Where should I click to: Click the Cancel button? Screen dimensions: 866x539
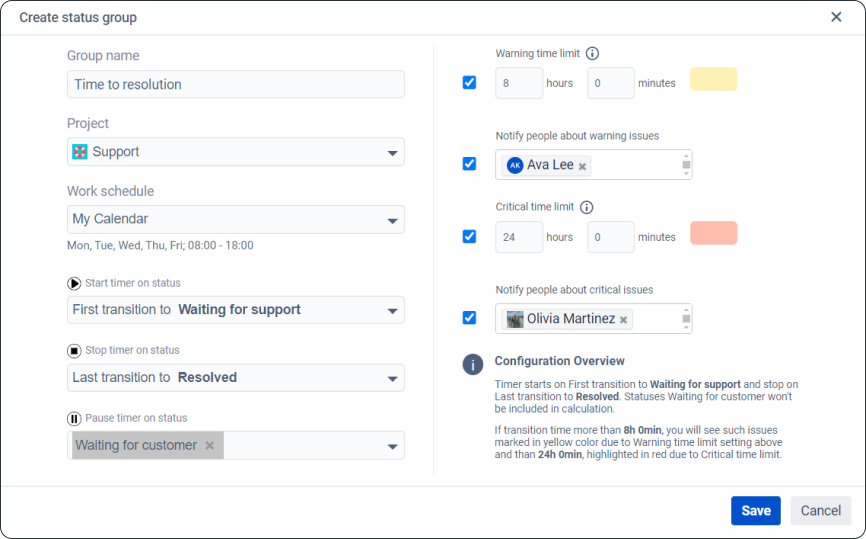(x=821, y=511)
